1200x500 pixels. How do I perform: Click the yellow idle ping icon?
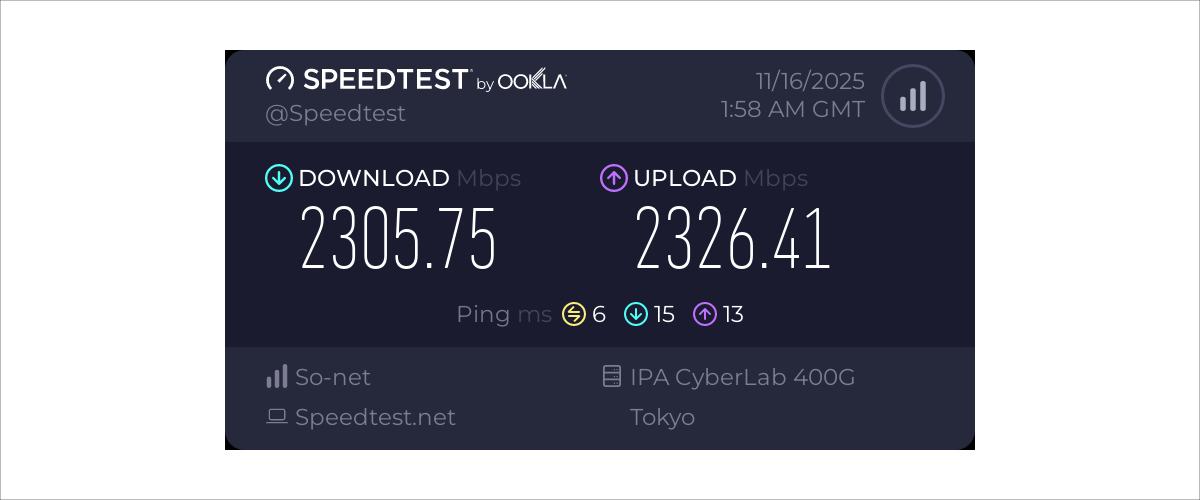click(573, 314)
